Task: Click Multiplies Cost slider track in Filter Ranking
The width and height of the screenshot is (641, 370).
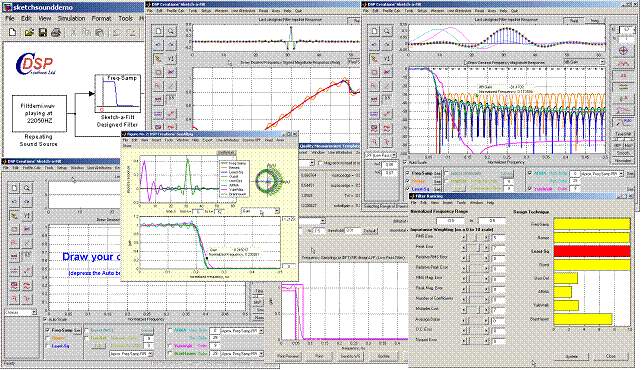Action: [x=475, y=310]
